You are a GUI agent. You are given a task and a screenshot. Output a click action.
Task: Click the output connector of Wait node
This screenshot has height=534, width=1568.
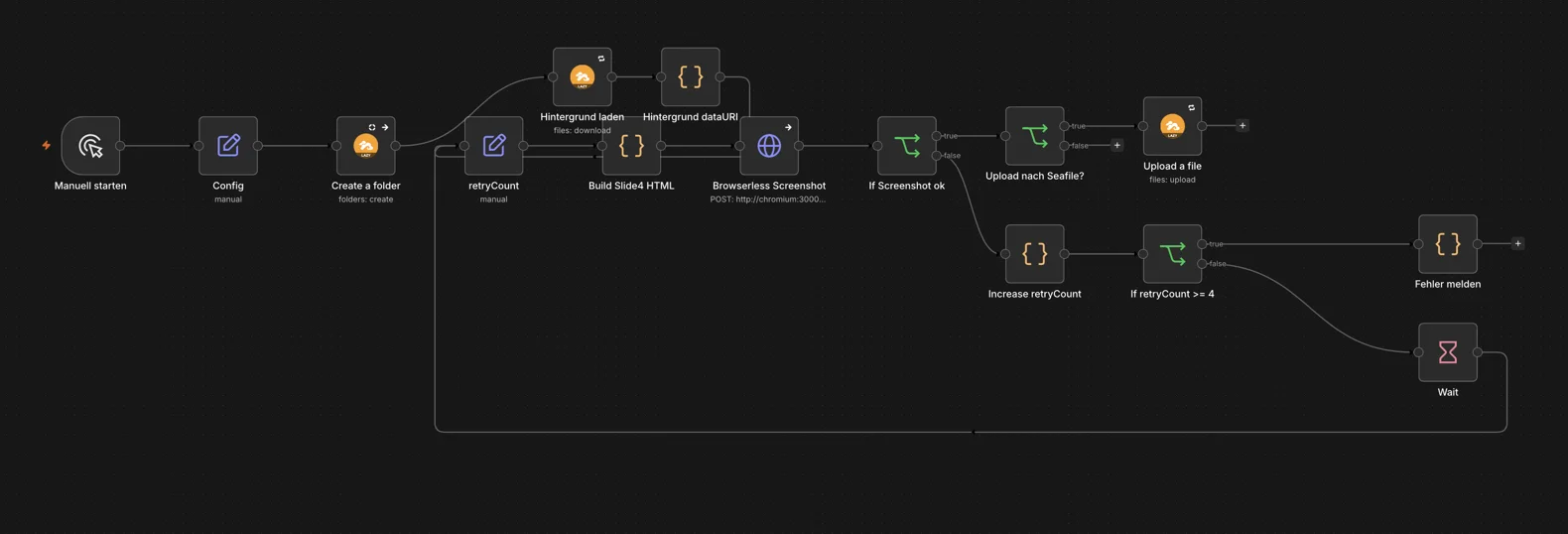[x=1478, y=352]
